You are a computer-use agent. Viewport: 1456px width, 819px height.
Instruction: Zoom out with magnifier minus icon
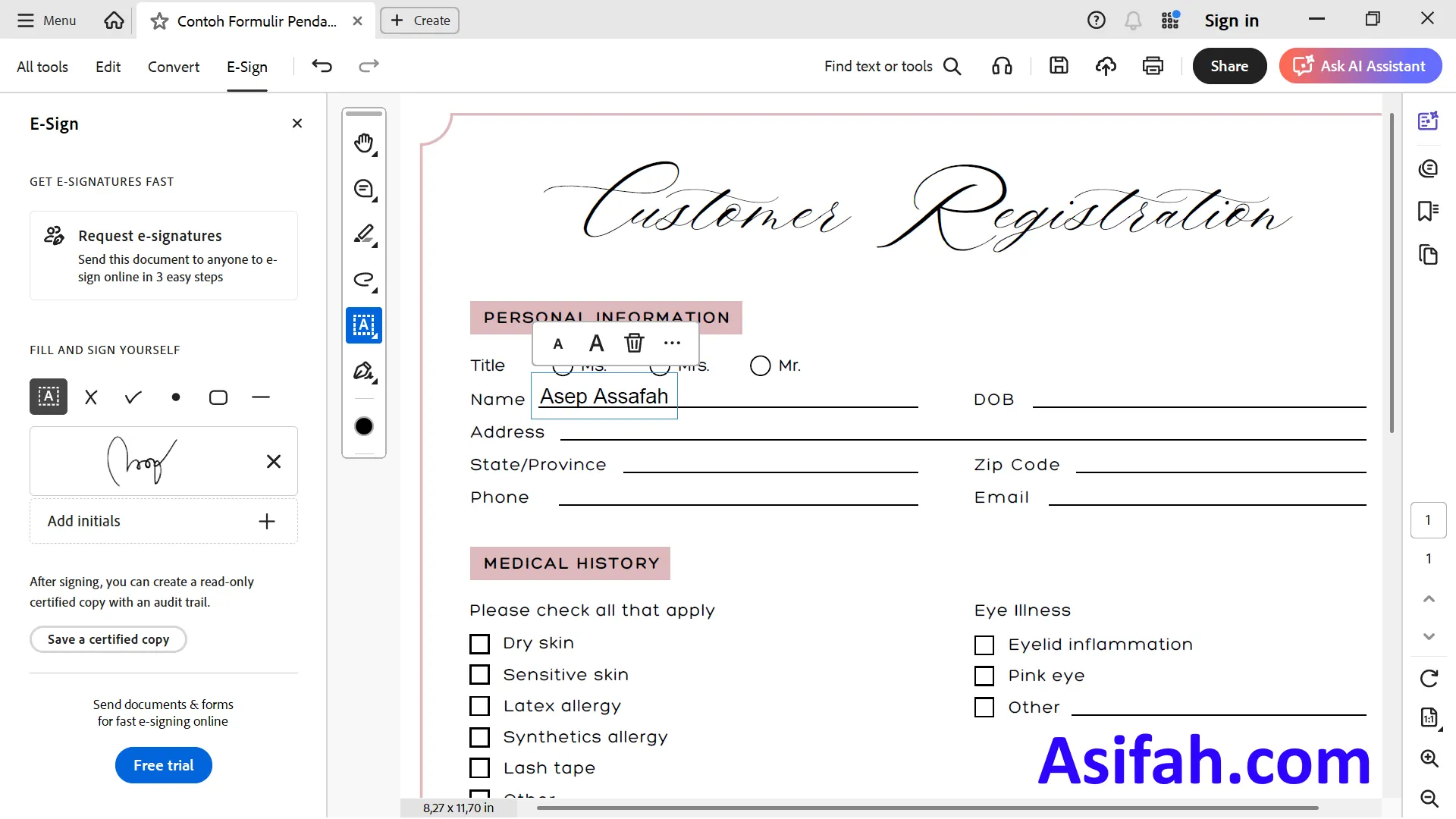1429,799
